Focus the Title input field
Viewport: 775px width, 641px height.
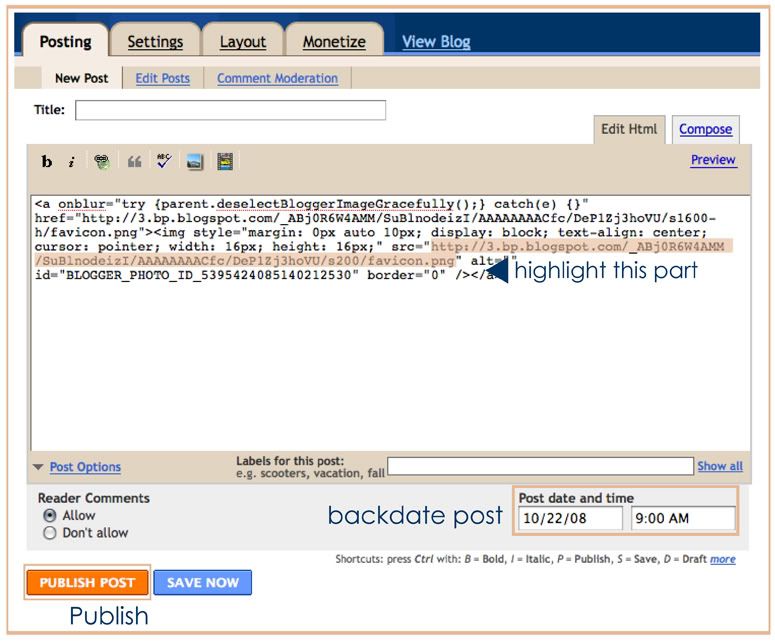(230, 110)
